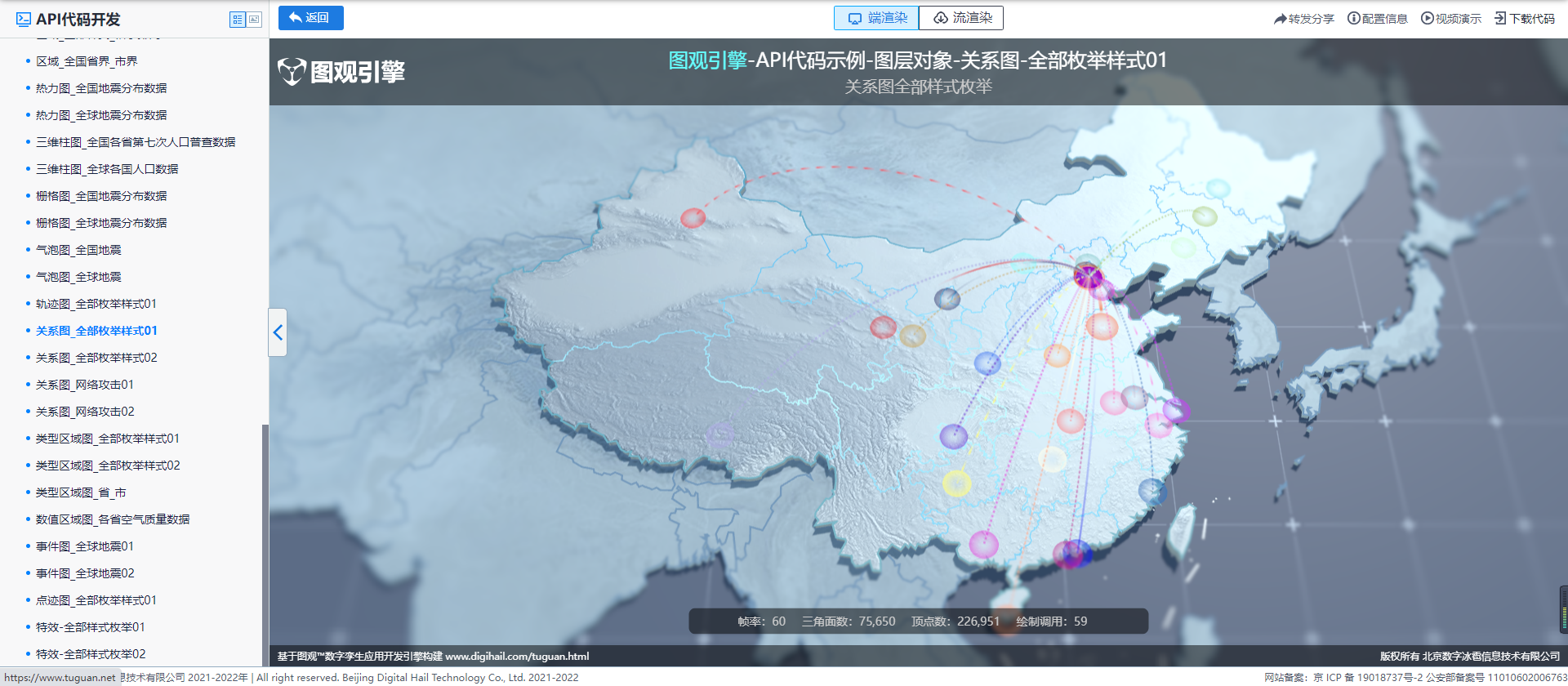This screenshot has width=1568, height=686.
Task: Click 绘制调用: 59 stats text
Action: point(1051,621)
